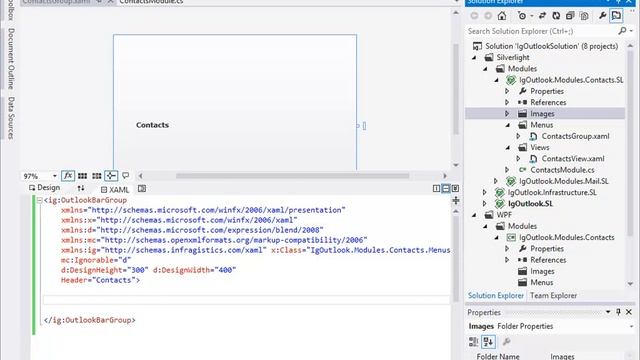Screen dimensions: 640x360
Task: Pin the Properties panel with auto-hide pin
Action: 618,312
